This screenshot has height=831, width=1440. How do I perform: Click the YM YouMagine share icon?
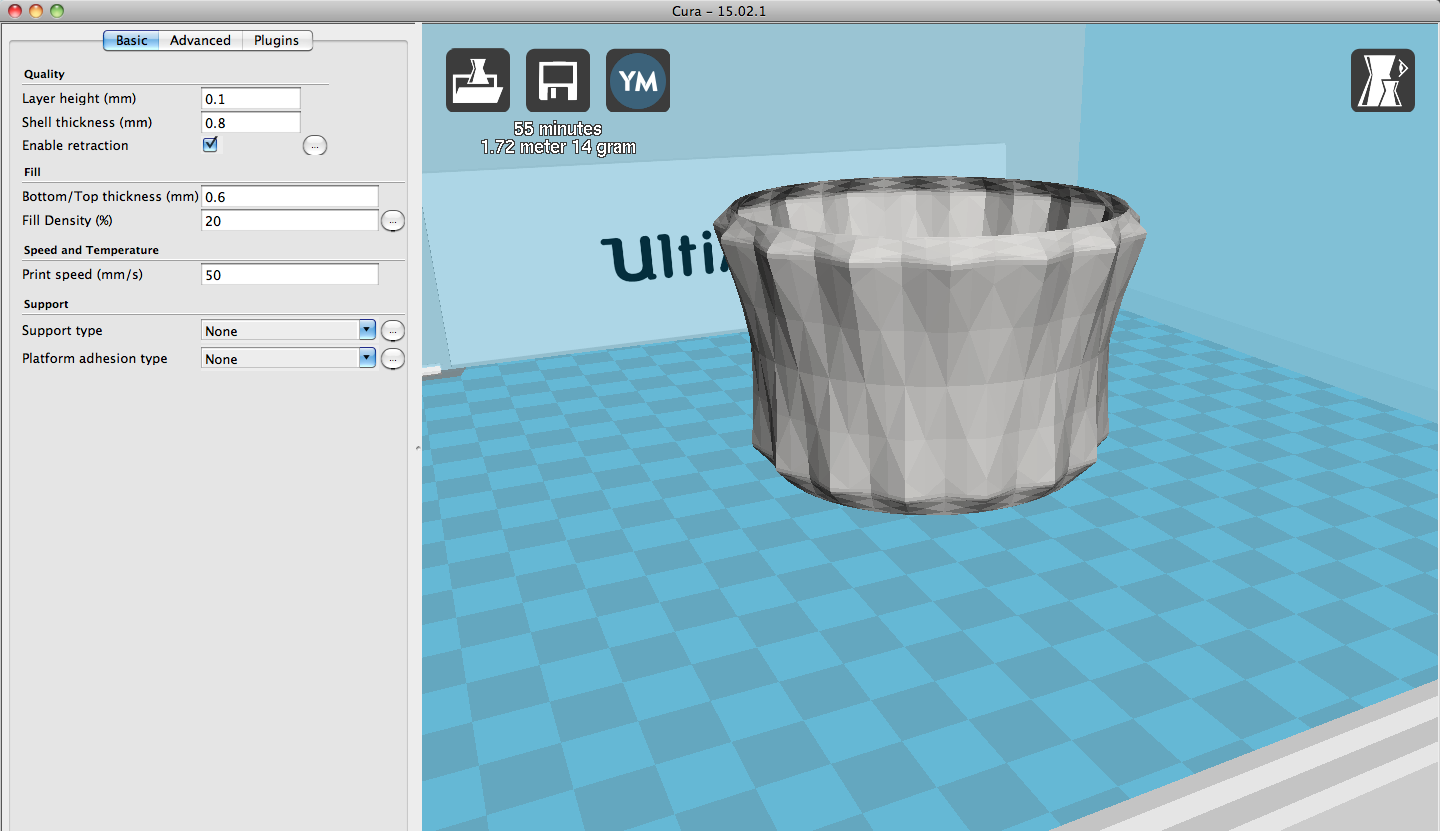click(x=638, y=80)
